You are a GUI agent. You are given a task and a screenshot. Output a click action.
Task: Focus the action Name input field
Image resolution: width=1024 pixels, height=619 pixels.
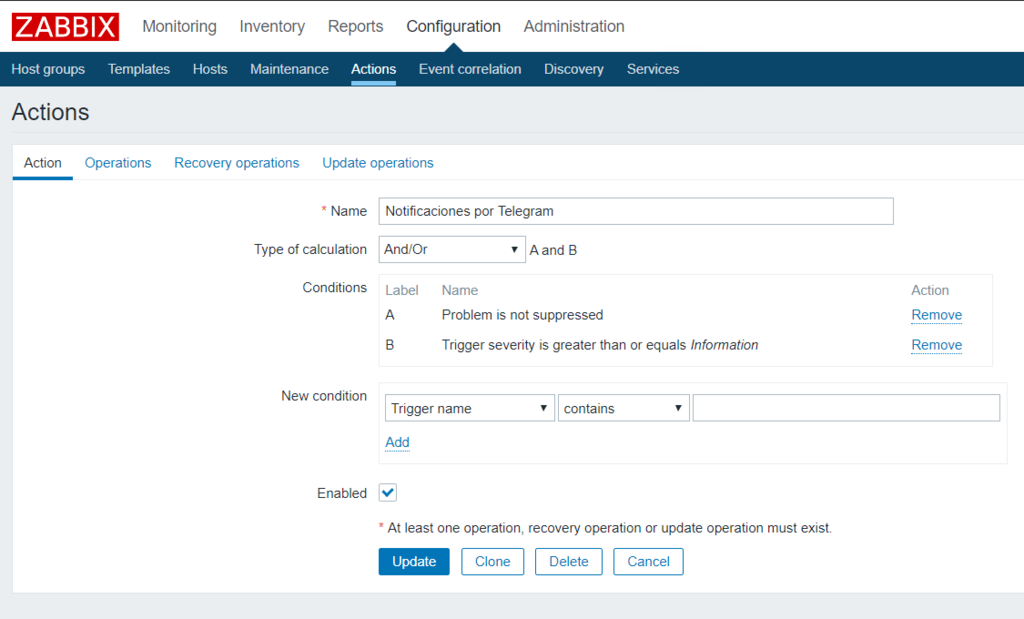point(636,211)
